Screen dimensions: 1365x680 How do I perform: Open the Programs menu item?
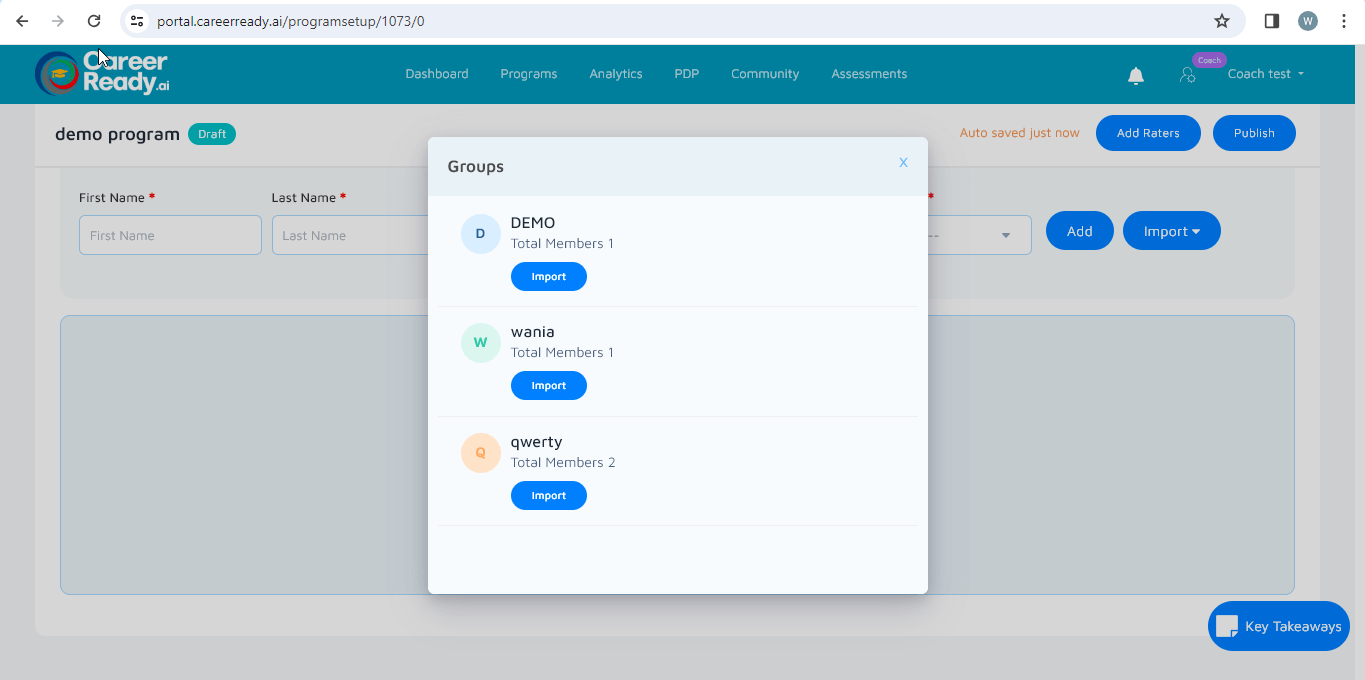point(528,74)
